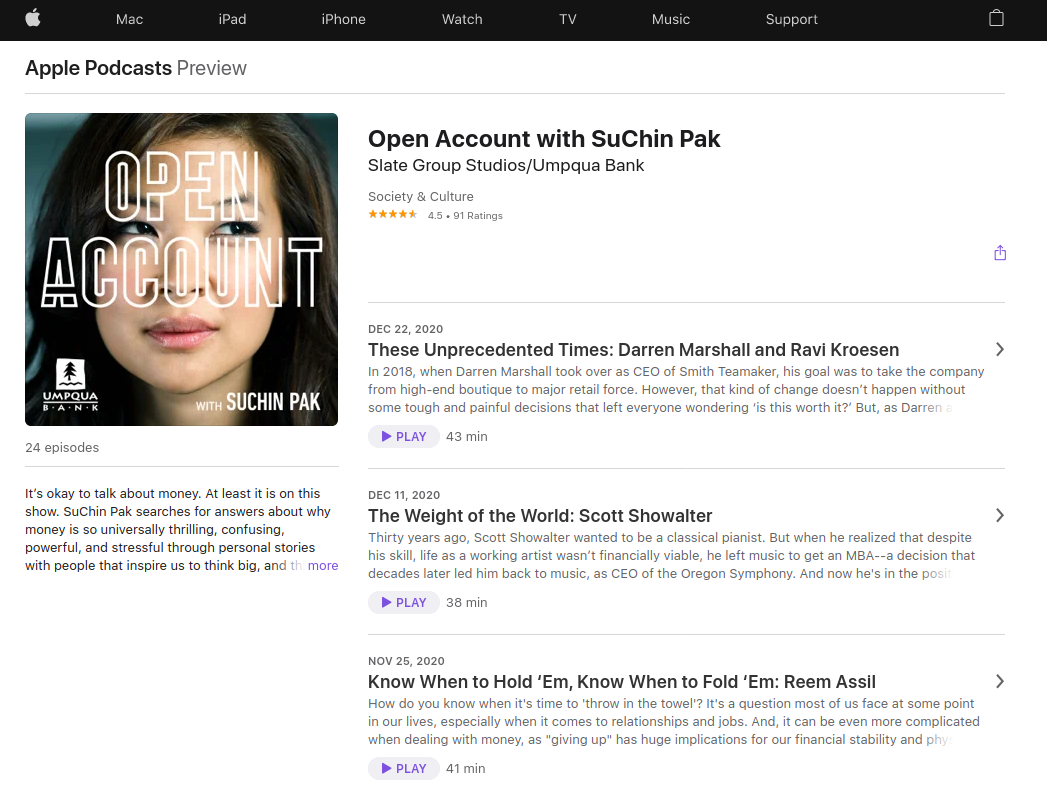Screen dimensions: 1047x797
Task: Click the Apple Podcasts heading link
Action: [99, 68]
